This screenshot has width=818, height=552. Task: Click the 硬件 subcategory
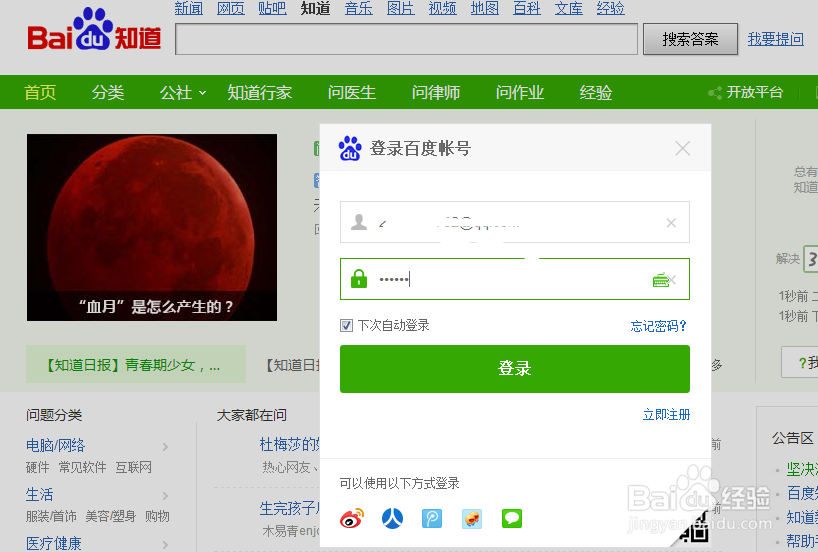point(38,467)
